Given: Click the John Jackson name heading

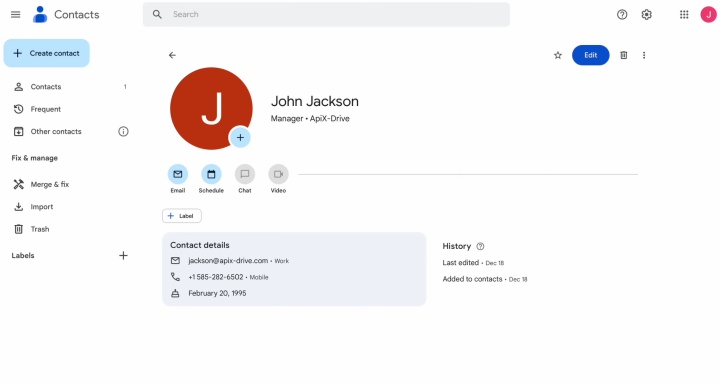Looking at the screenshot, I should point(315,101).
